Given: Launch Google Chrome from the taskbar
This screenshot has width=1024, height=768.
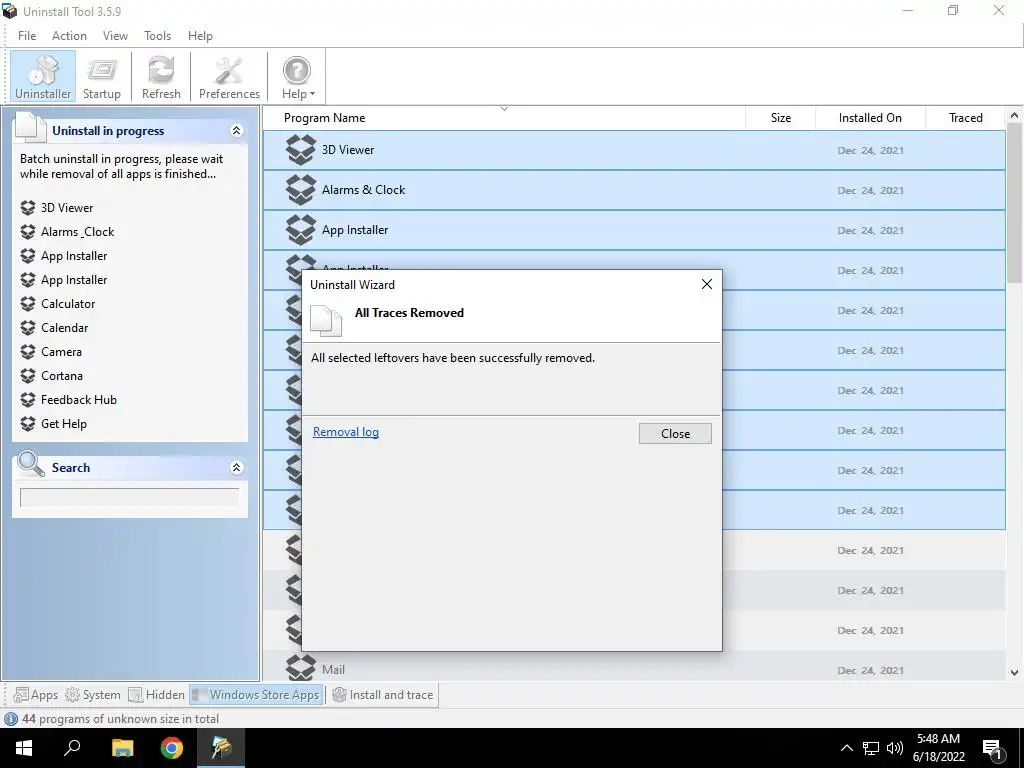Looking at the screenshot, I should click(172, 748).
